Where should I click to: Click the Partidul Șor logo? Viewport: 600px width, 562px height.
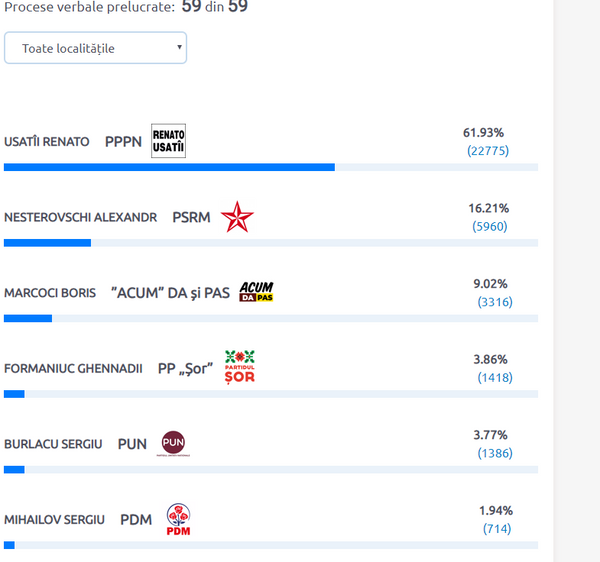[240, 367]
